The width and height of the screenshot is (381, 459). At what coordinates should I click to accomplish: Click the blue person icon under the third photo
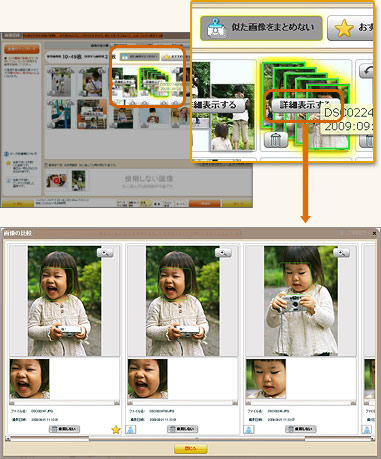pos(249,429)
